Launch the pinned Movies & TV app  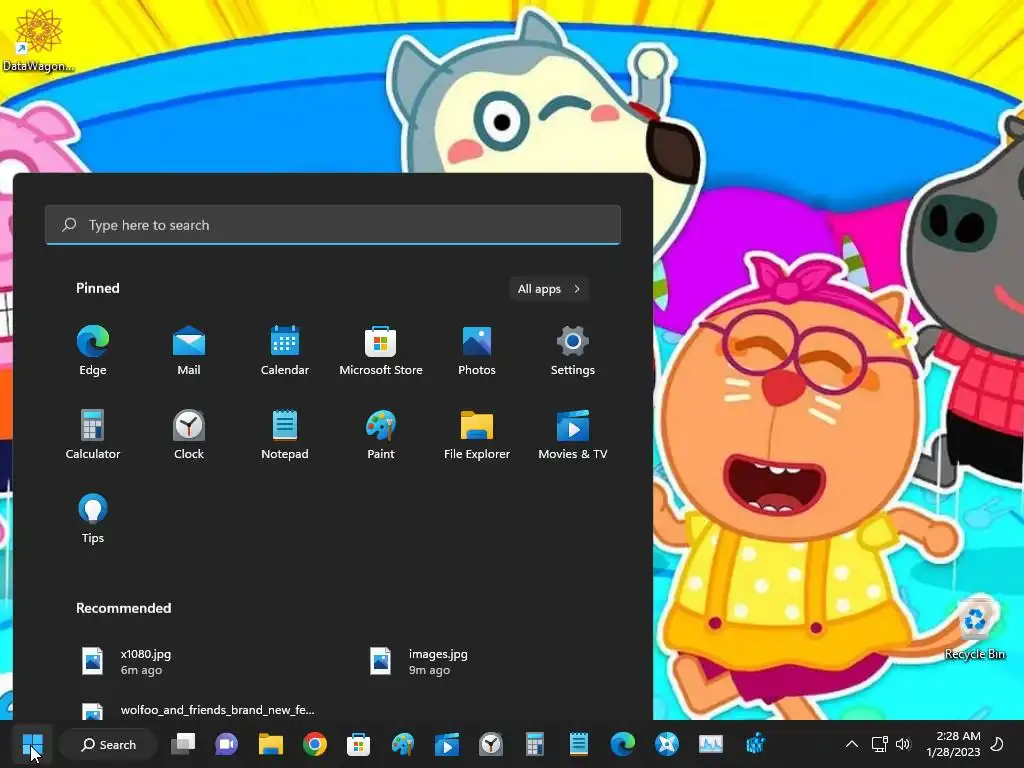coord(573,435)
